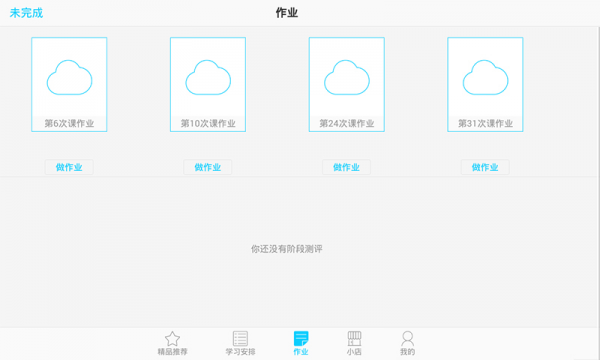The width and height of the screenshot is (600, 360).
Task: Click the 作业 page title
Action: click(x=287, y=13)
